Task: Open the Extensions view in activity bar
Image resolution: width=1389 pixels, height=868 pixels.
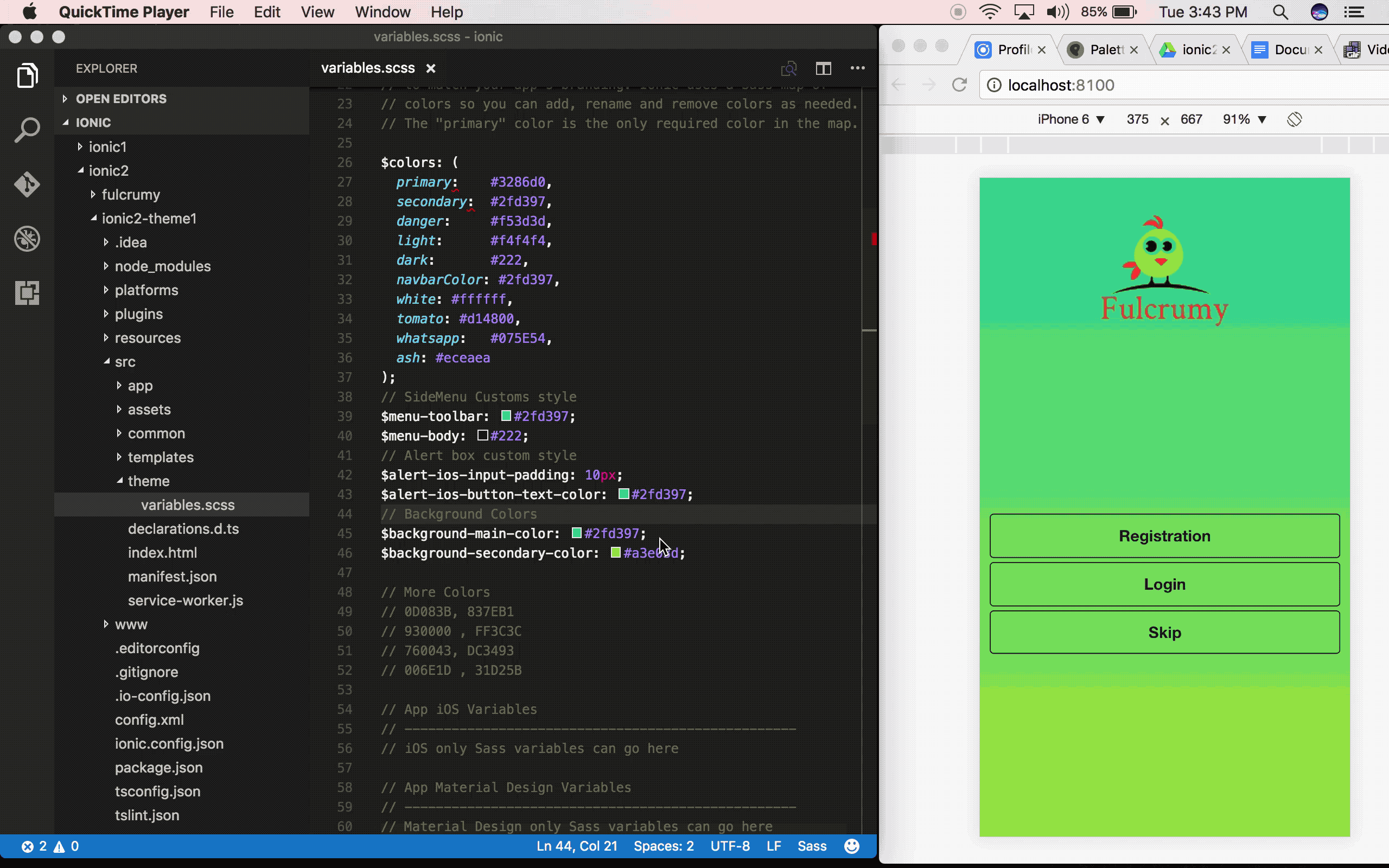Action: tap(27, 293)
